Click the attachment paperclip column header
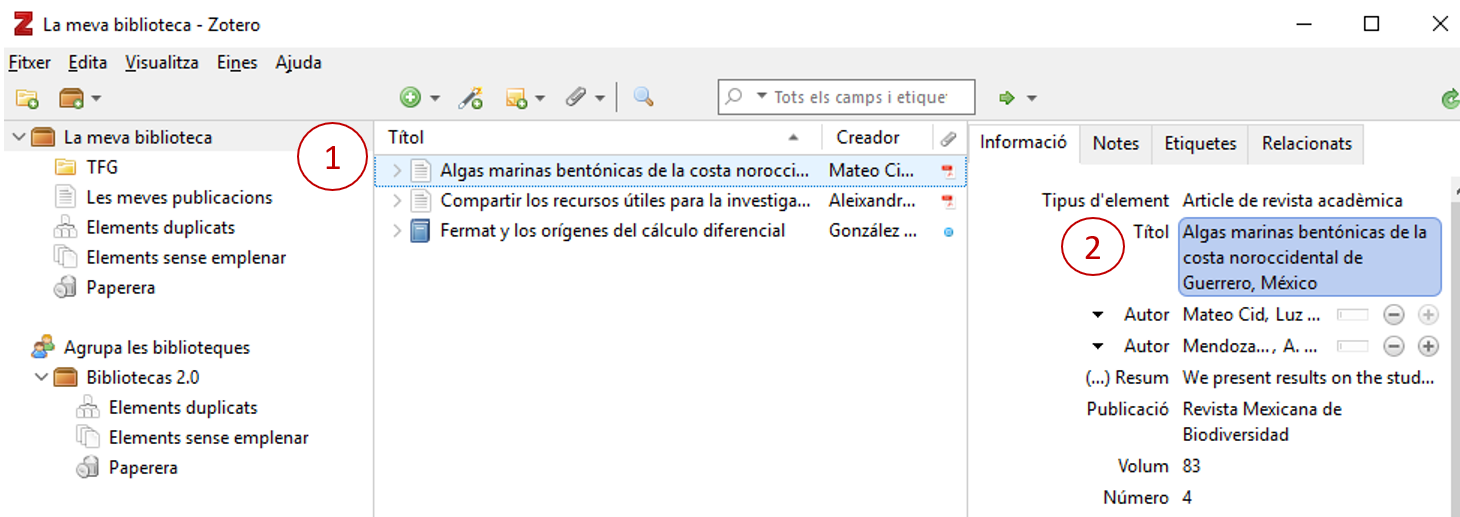Image resolution: width=1460 pixels, height=517 pixels. pos(949,138)
